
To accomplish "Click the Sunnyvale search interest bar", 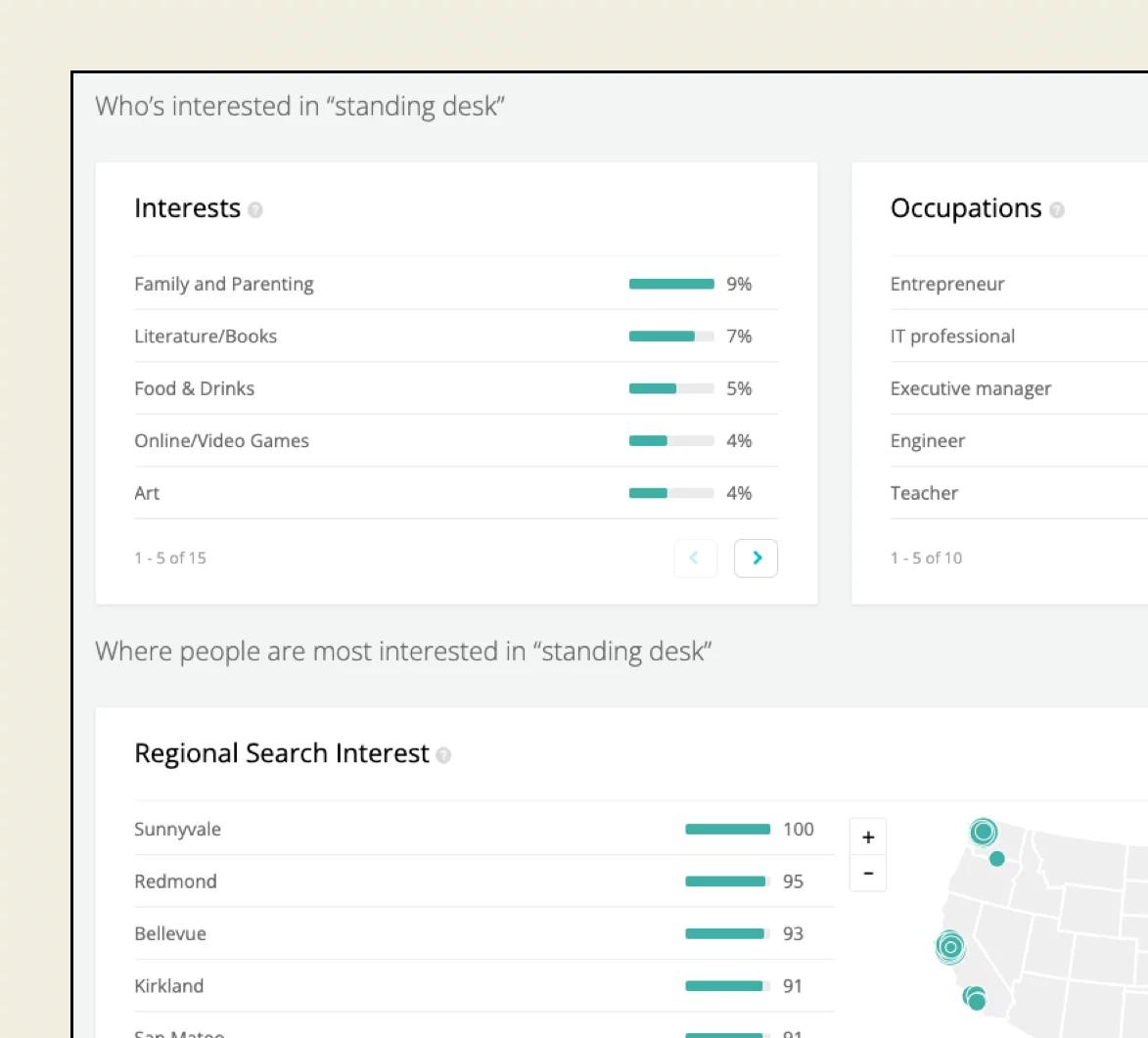I will 727,830.
